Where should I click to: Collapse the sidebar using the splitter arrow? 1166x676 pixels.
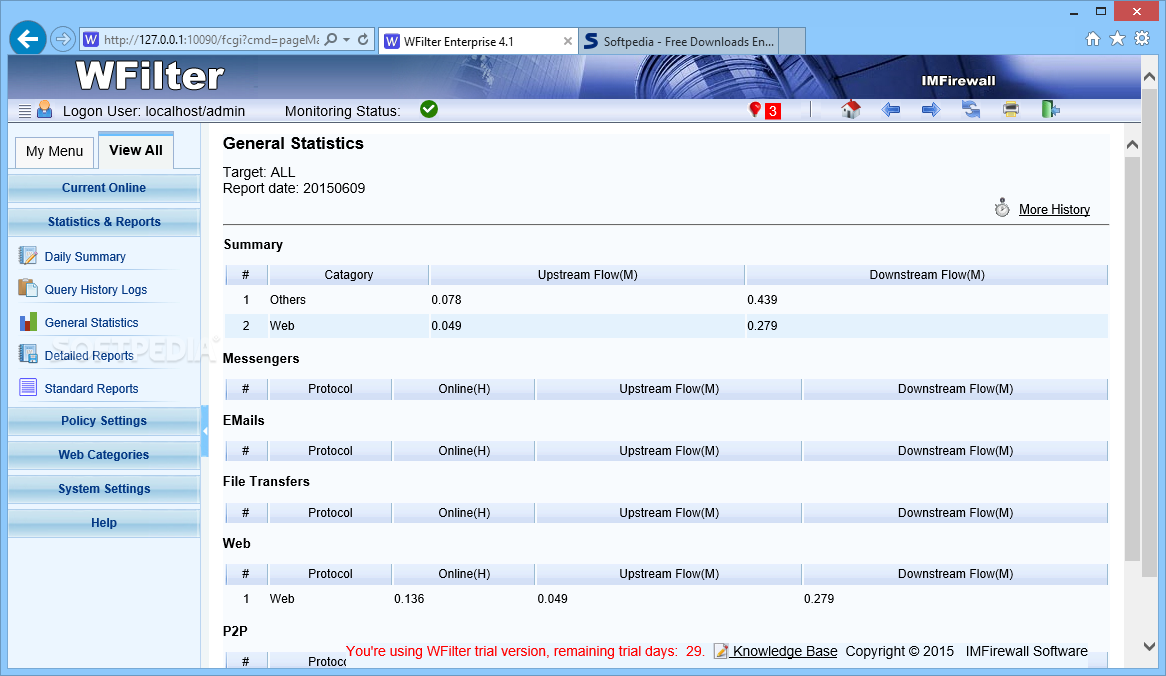204,431
